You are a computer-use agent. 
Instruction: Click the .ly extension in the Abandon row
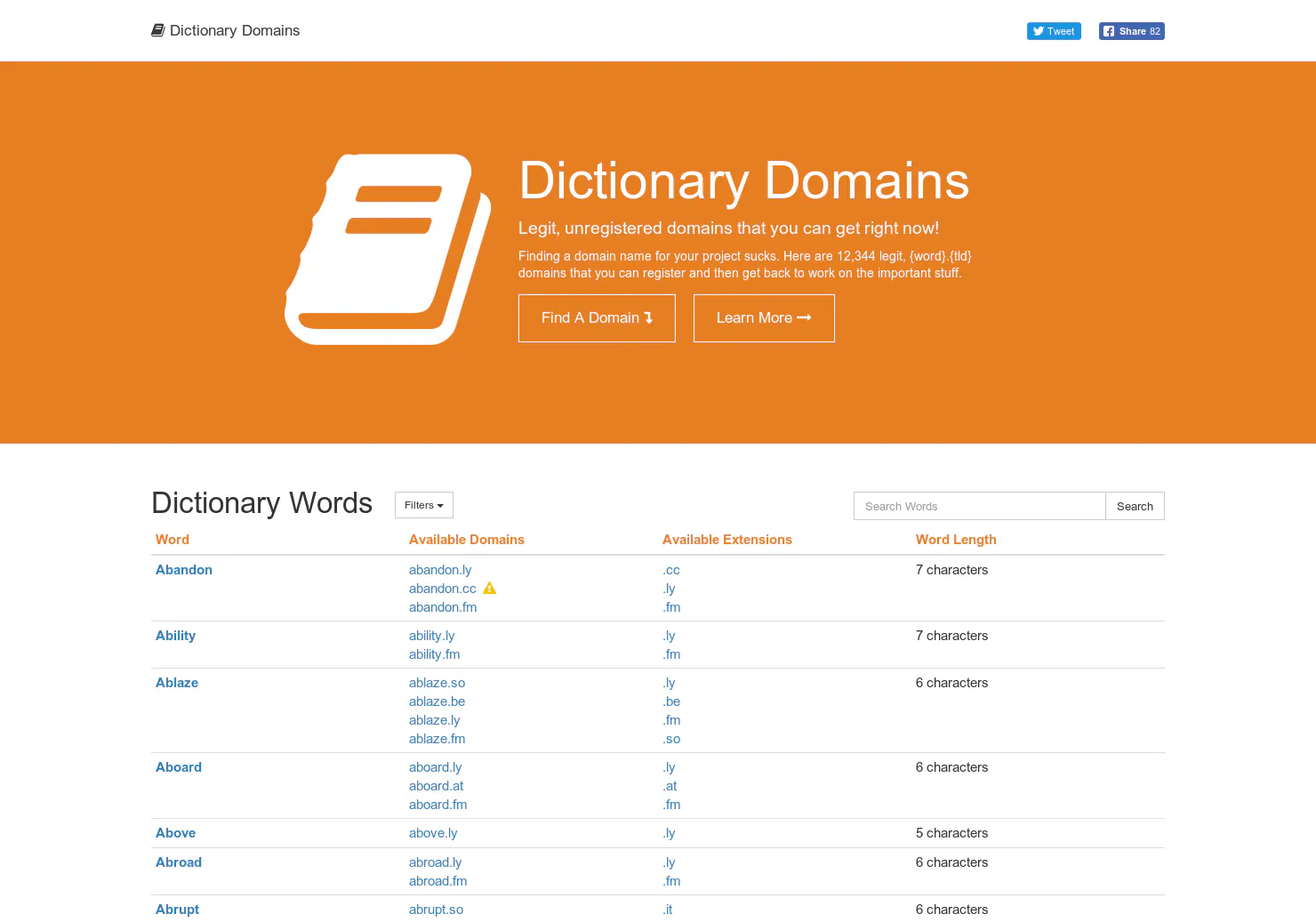tap(669, 589)
